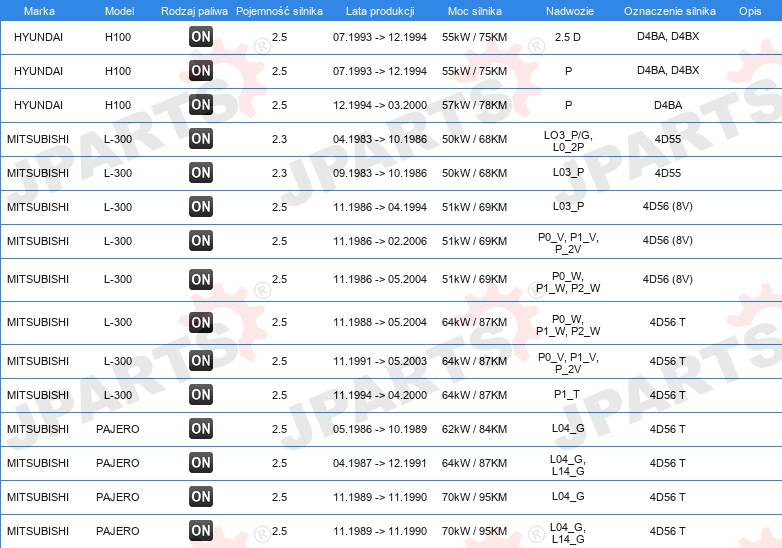Select the 57kW / 78KM power cell

[474, 105]
